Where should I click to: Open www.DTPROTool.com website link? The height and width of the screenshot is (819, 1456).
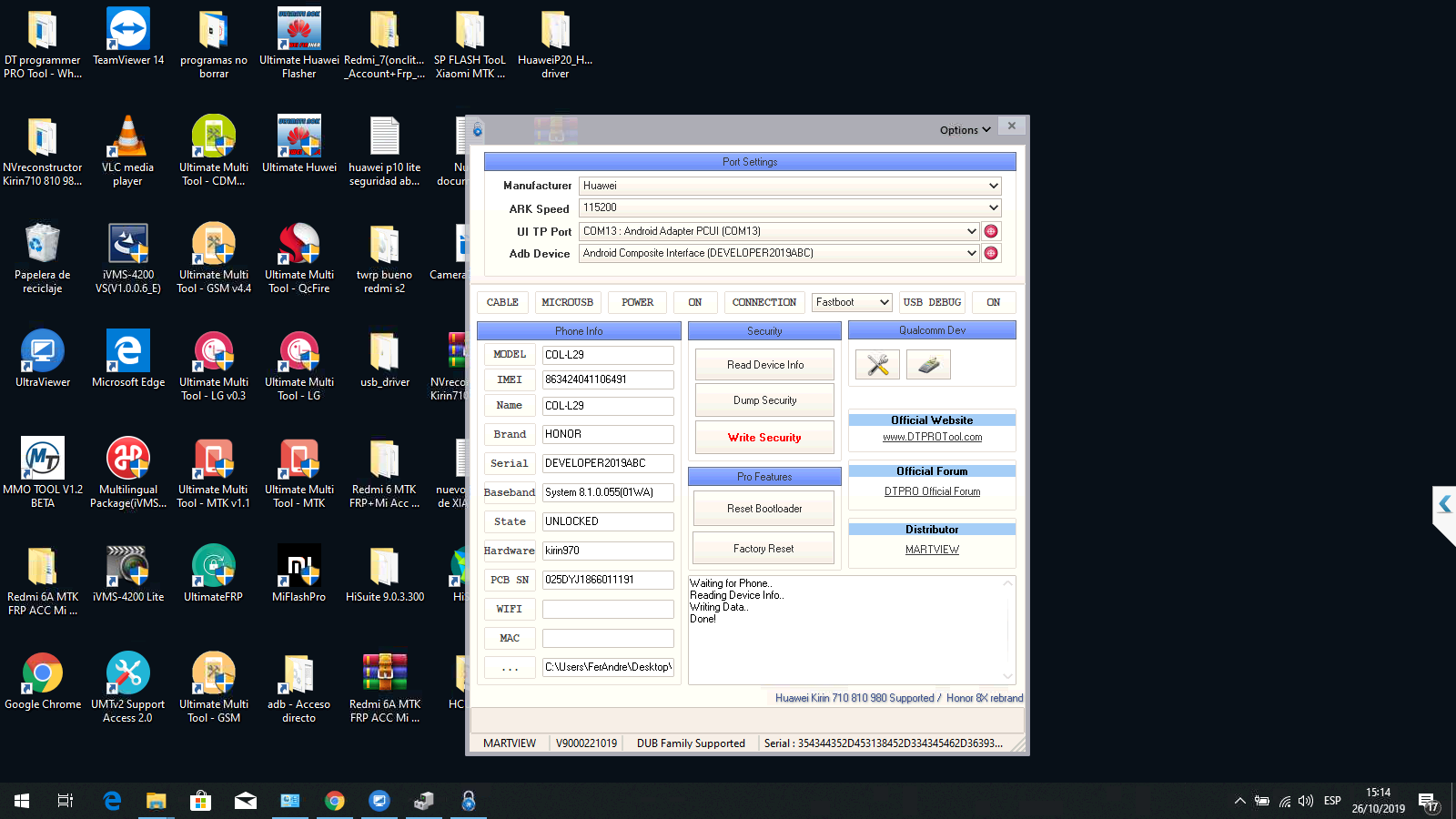pos(933,437)
